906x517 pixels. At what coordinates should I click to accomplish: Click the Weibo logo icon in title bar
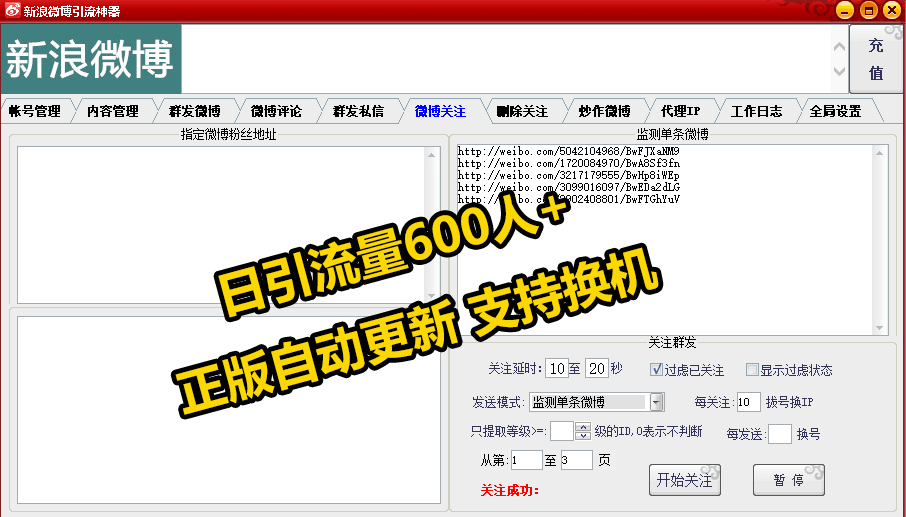11,10
